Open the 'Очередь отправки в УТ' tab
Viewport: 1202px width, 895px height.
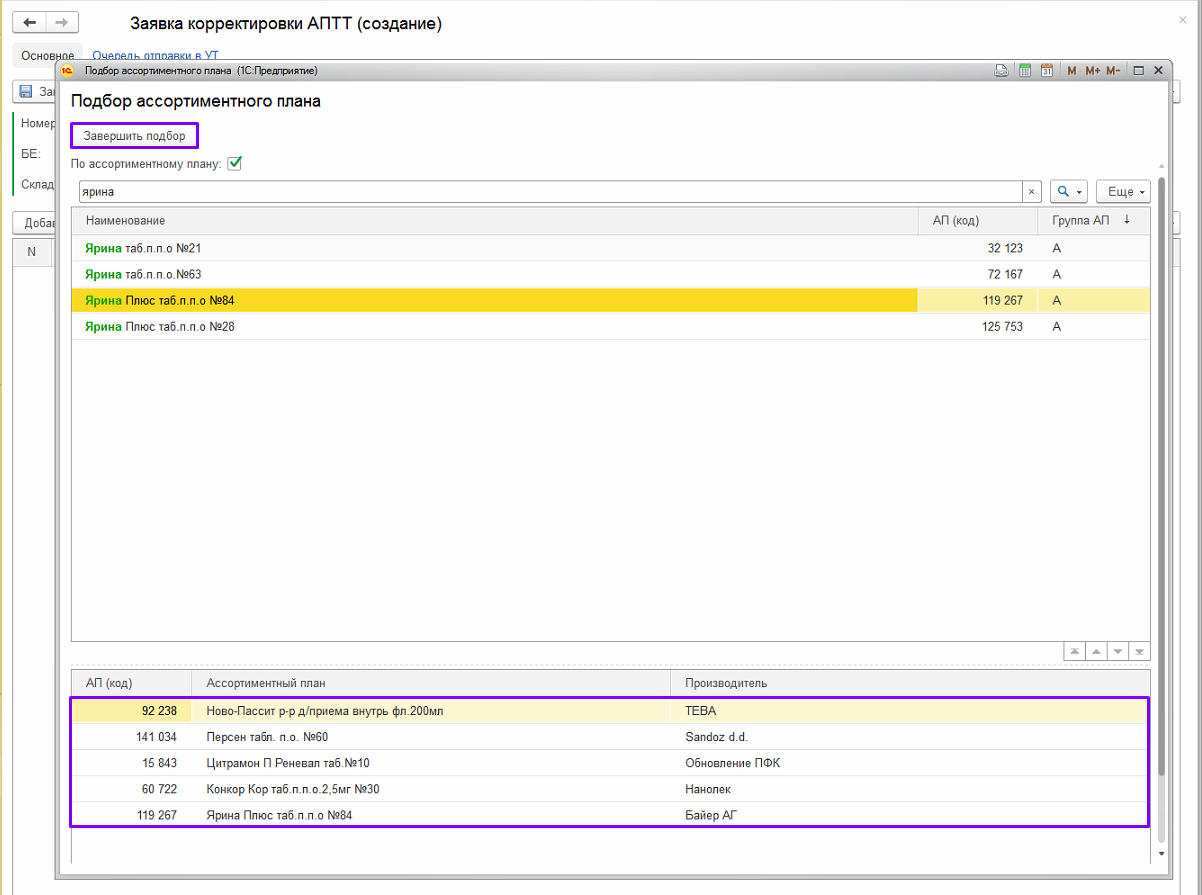click(x=155, y=56)
